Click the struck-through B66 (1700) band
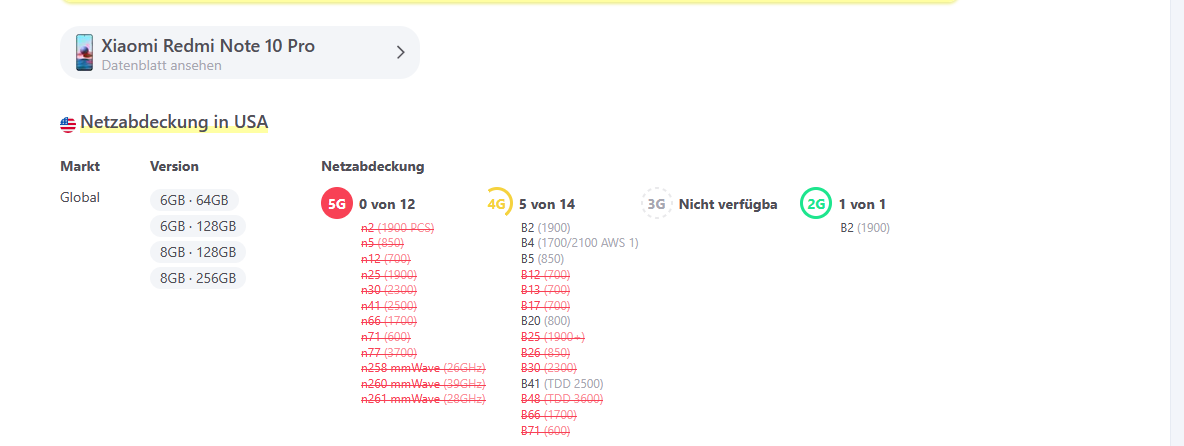 (x=549, y=415)
